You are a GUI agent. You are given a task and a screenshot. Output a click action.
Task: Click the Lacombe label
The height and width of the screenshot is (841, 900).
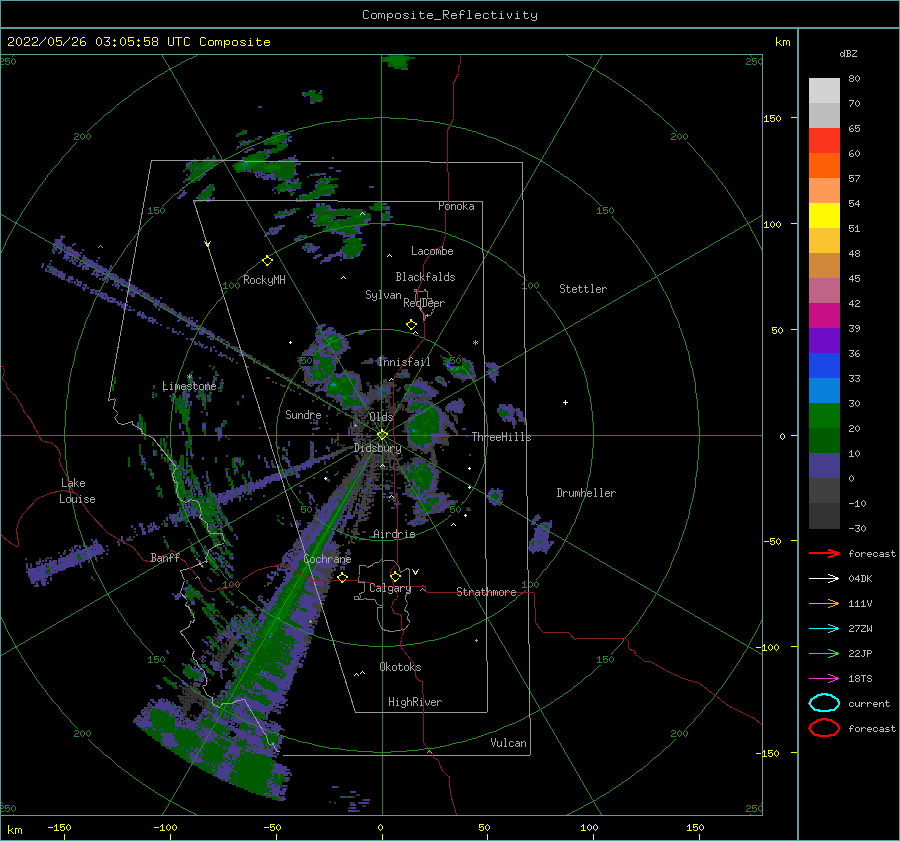click(432, 251)
